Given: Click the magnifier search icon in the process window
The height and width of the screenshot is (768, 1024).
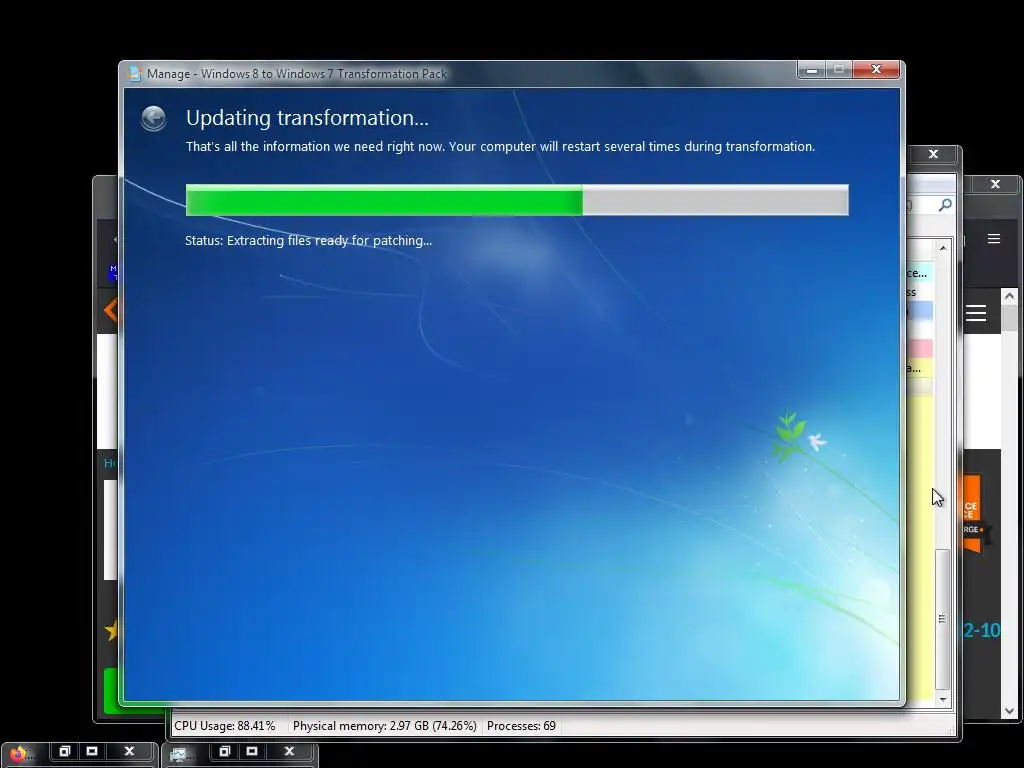Looking at the screenshot, I should pyautogui.click(x=944, y=205).
